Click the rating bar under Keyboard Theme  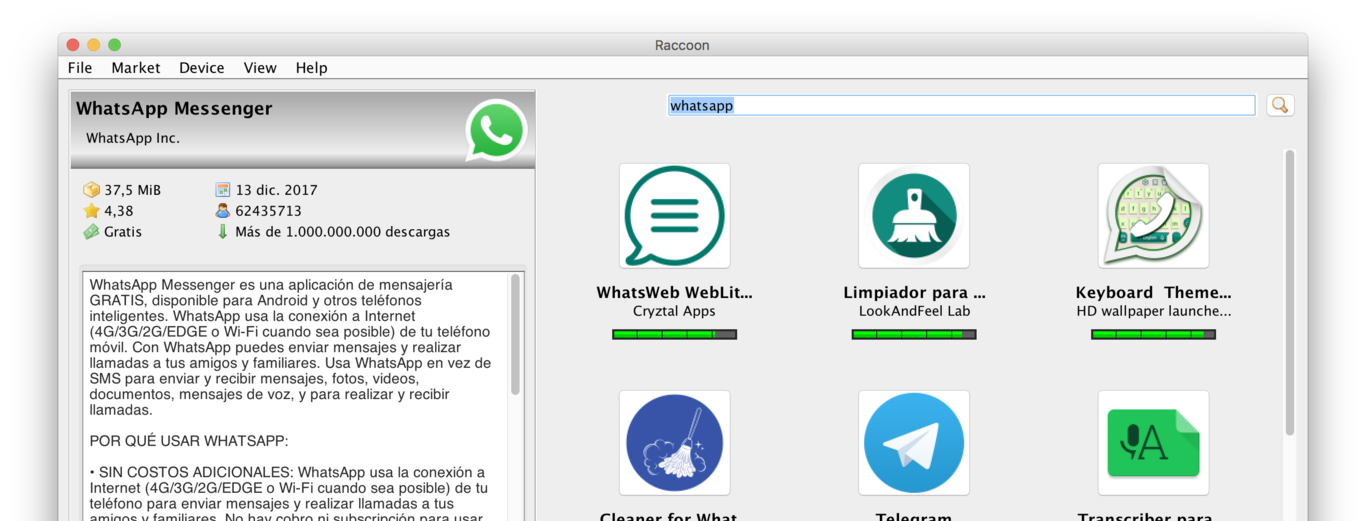point(1153,334)
